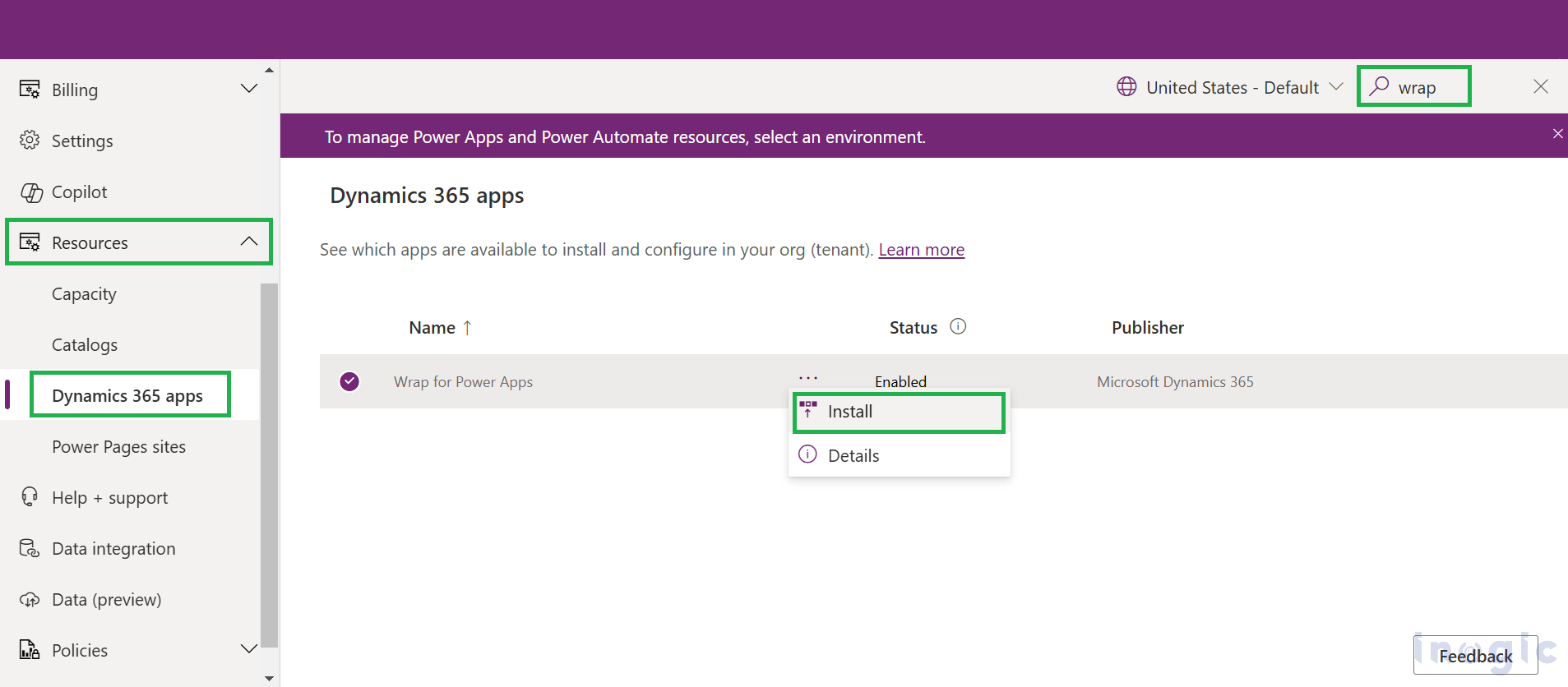1568x687 pixels.
Task: Click the Billing icon in sidebar
Action: coord(30,90)
